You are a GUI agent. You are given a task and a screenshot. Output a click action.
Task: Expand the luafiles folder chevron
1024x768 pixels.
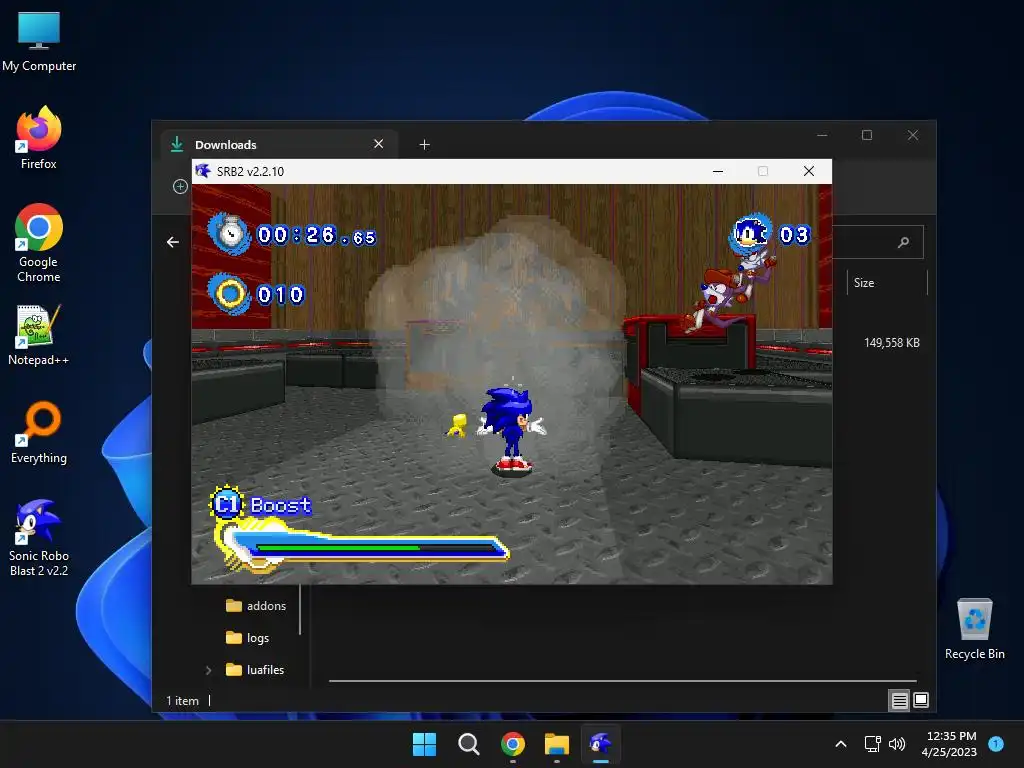click(x=208, y=670)
